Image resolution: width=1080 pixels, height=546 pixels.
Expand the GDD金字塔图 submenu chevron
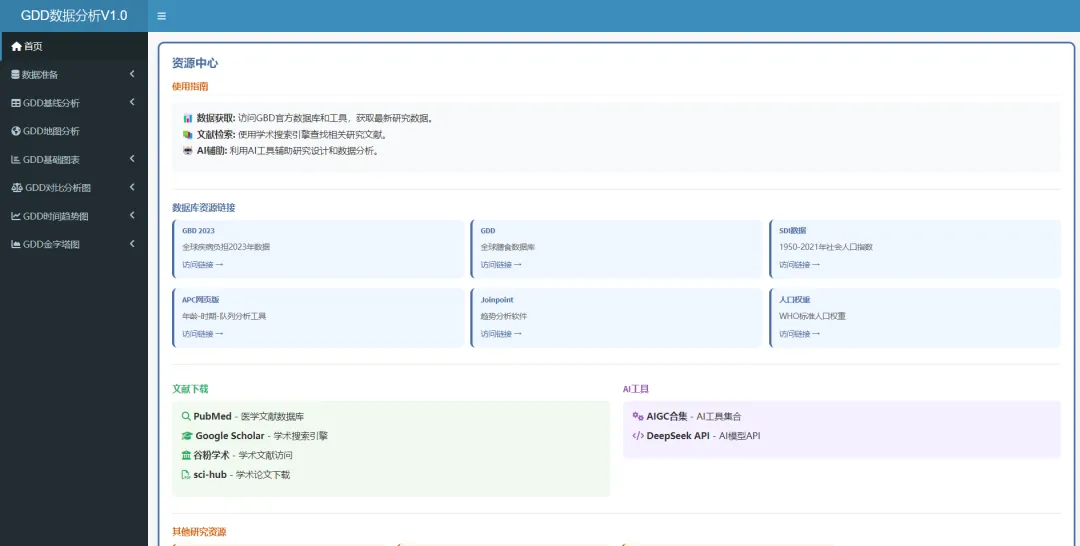tap(132, 243)
